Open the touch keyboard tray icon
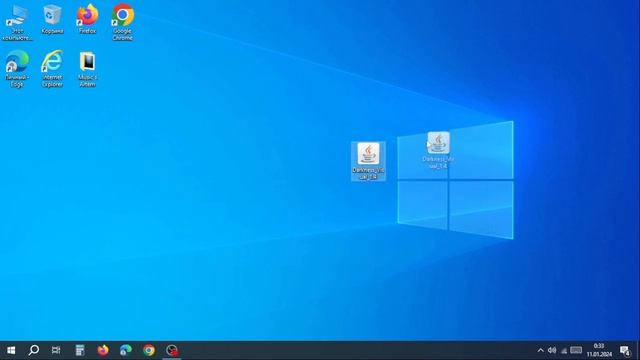The height and width of the screenshot is (360, 640). click(x=576, y=350)
